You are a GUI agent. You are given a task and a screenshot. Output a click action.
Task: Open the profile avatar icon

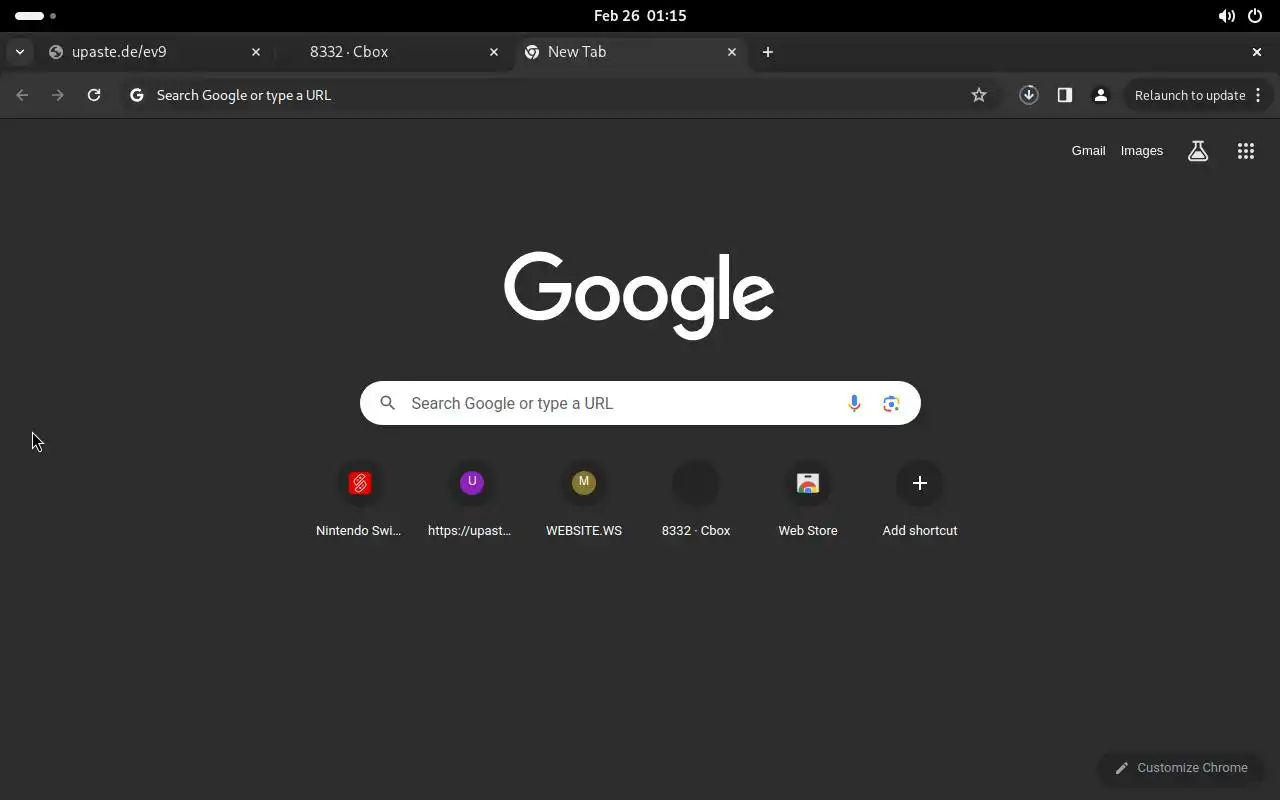(1101, 95)
